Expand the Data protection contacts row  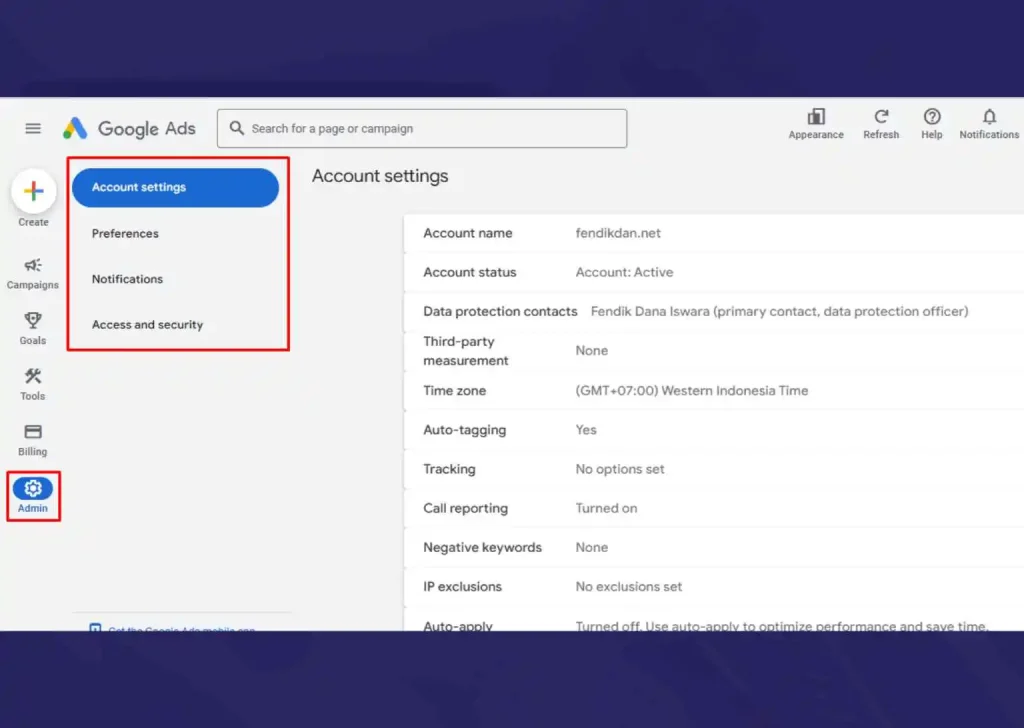click(x=714, y=311)
